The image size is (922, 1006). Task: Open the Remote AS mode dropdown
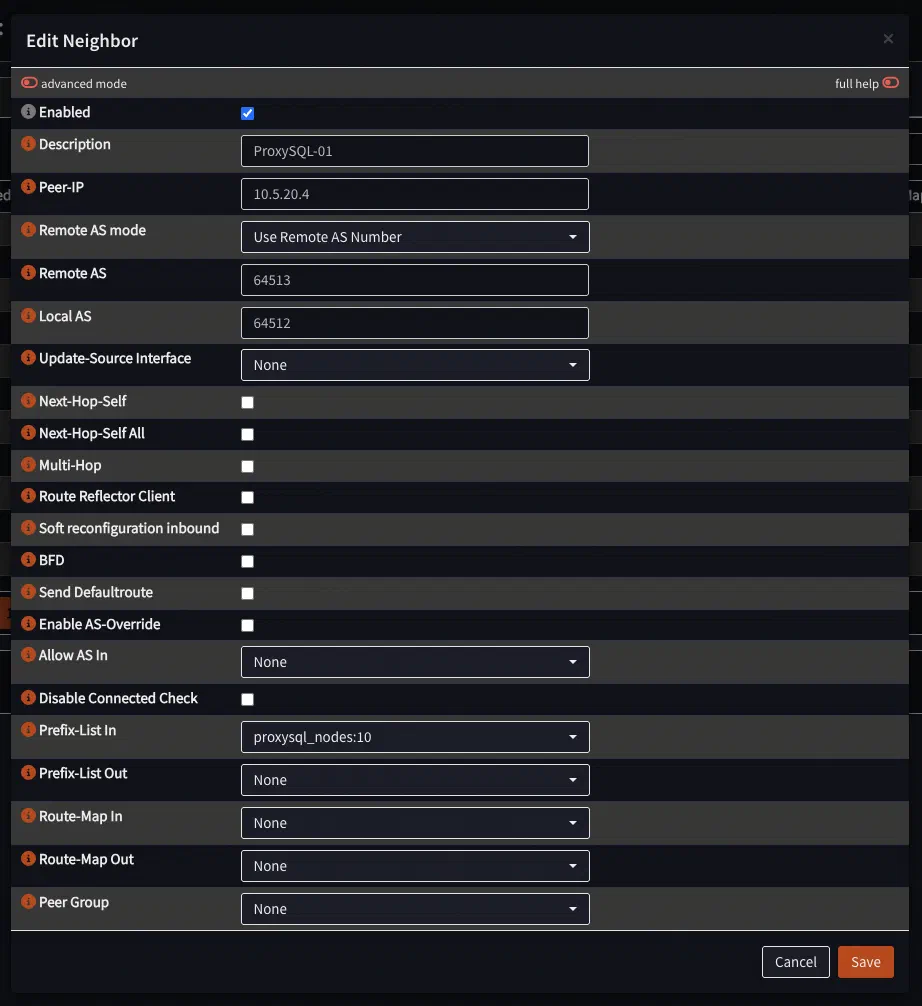pos(415,237)
